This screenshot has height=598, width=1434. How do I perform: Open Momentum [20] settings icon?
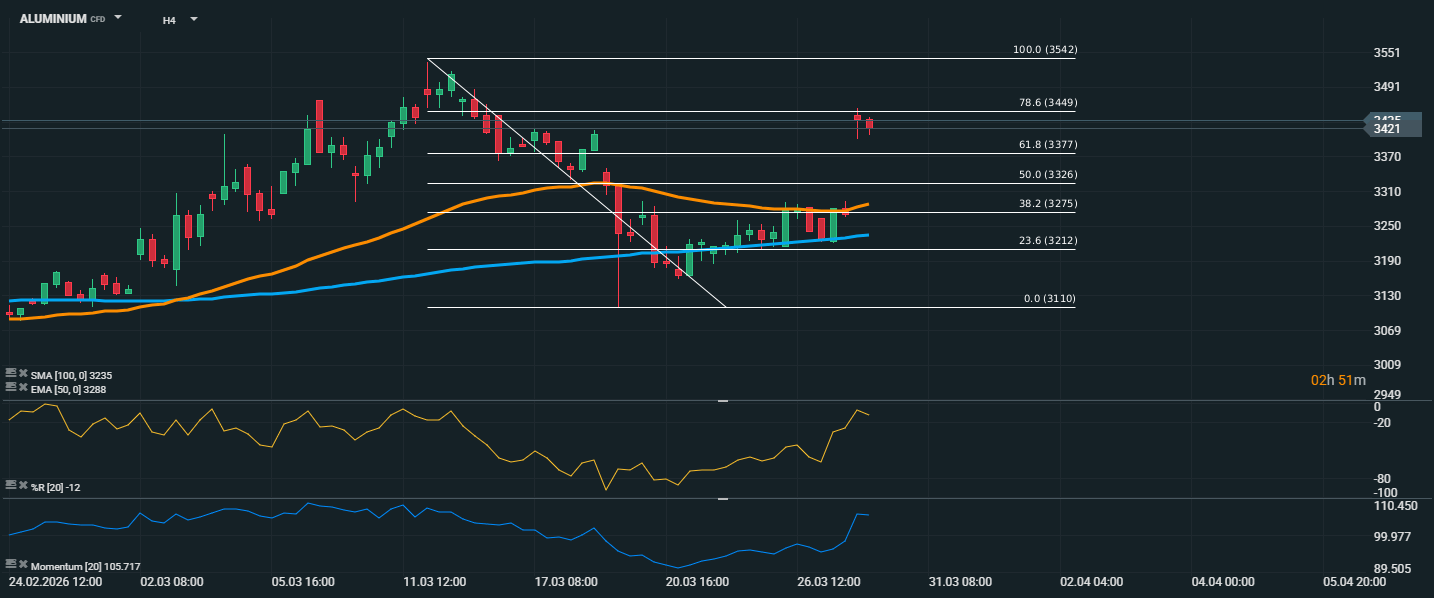coord(10,565)
